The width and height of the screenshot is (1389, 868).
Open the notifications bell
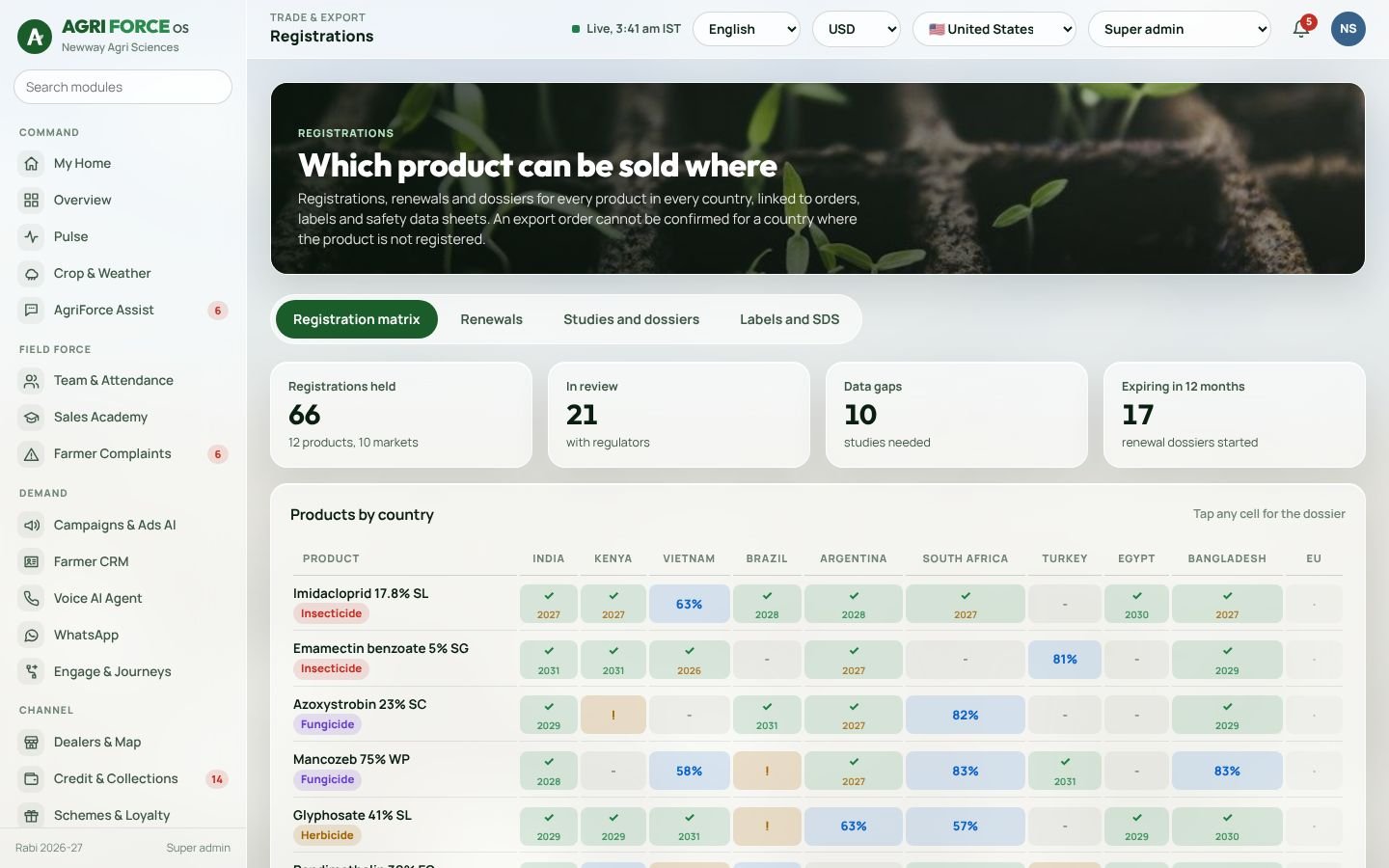pos(1301,29)
